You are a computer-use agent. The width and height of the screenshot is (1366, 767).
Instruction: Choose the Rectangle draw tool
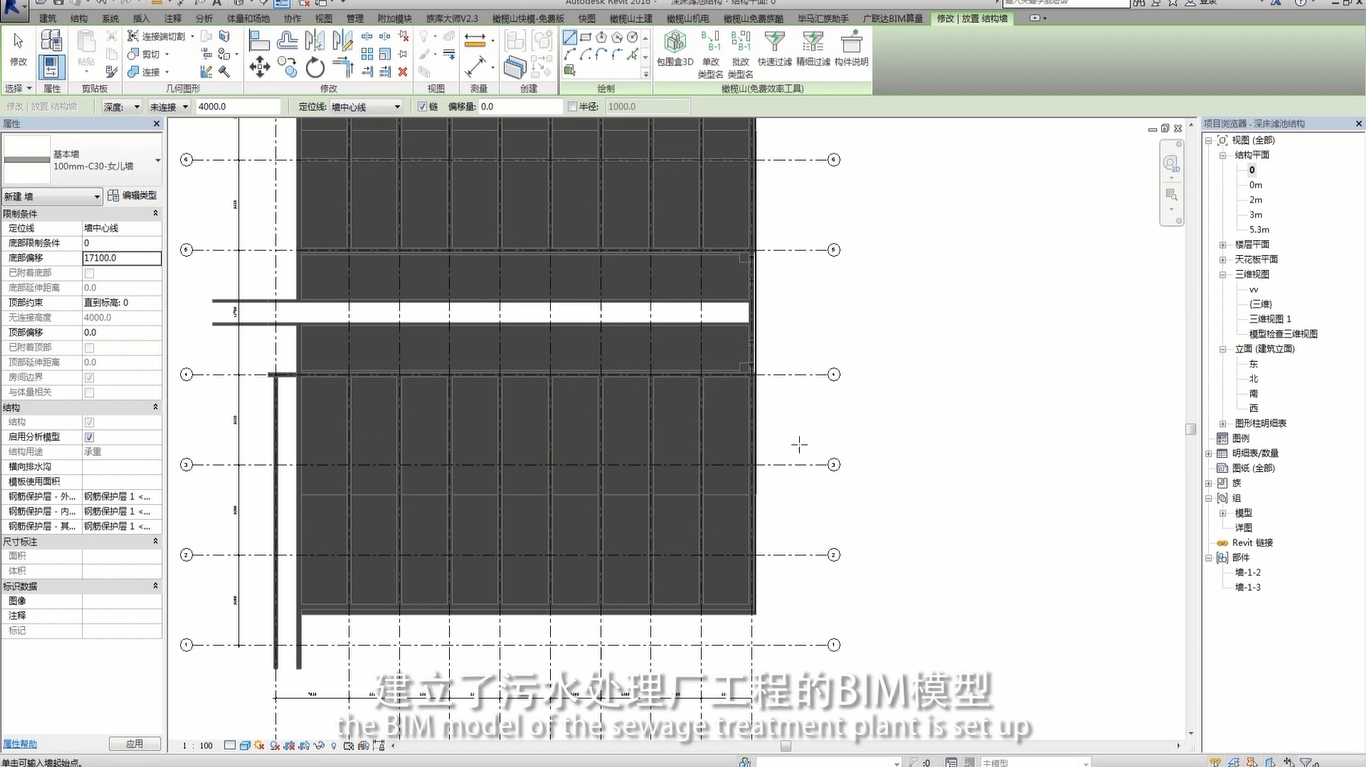click(586, 38)
